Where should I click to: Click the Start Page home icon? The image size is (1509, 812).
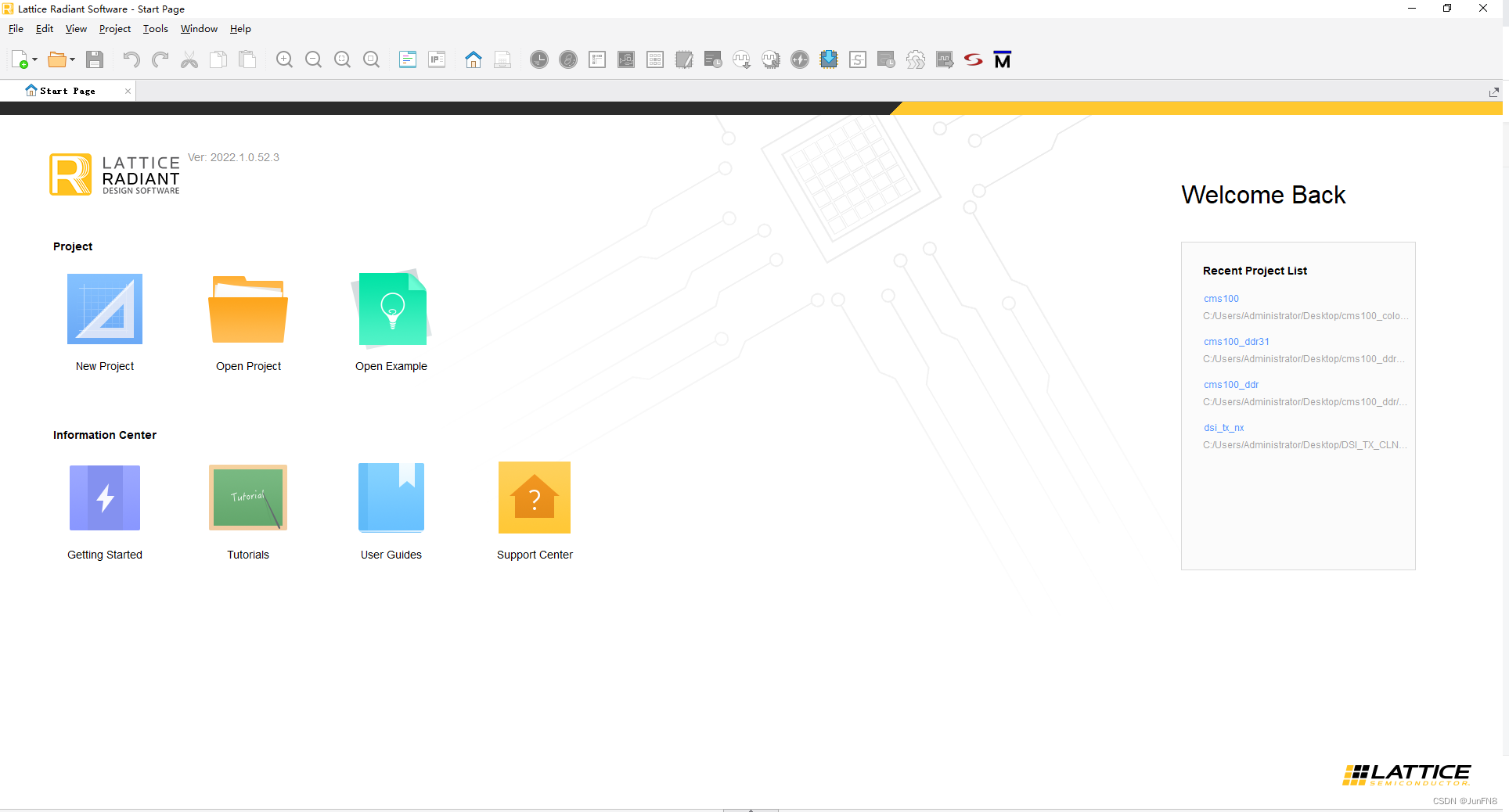(x=474, y=59)
